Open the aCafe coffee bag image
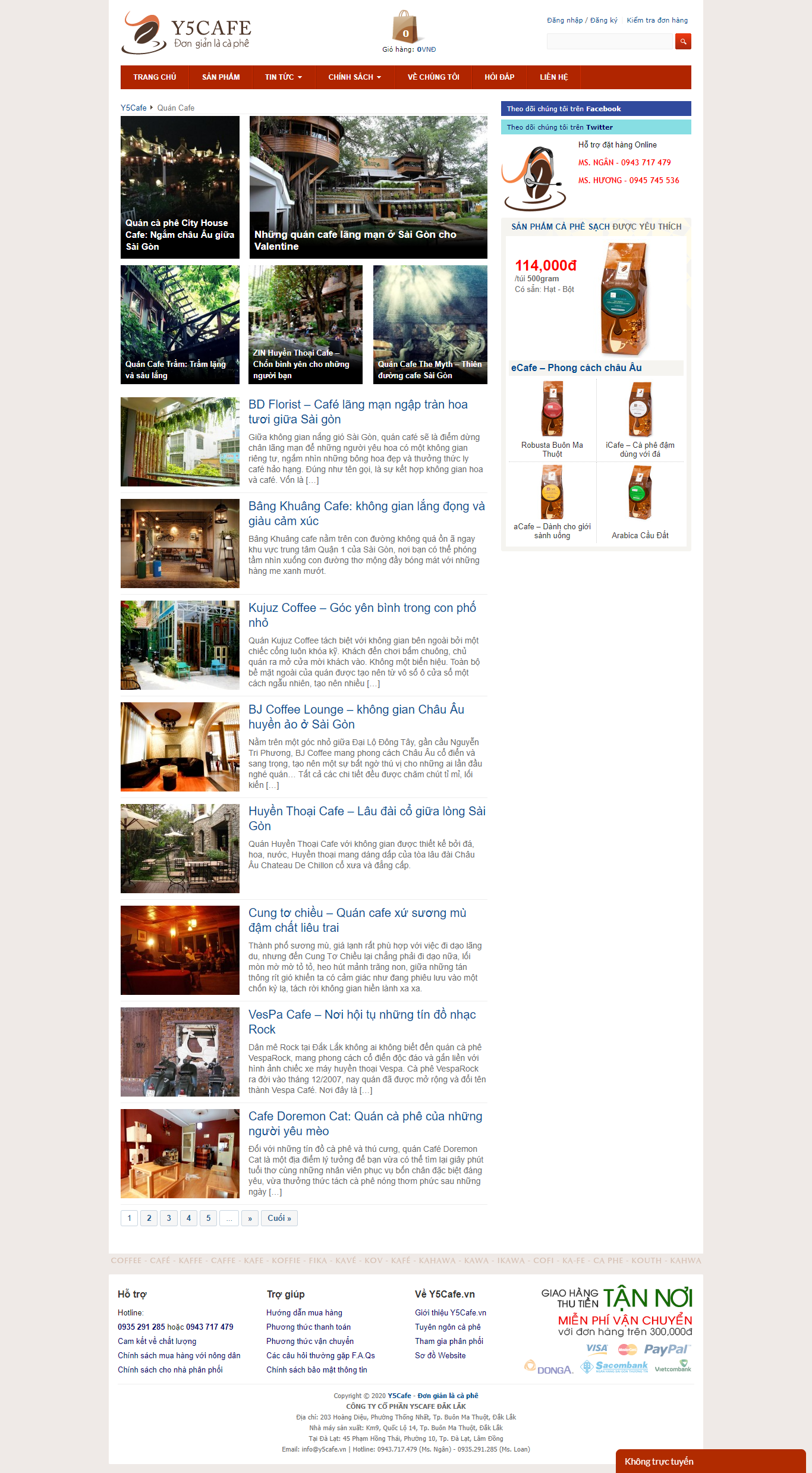812x1473 pixels. 552,492
